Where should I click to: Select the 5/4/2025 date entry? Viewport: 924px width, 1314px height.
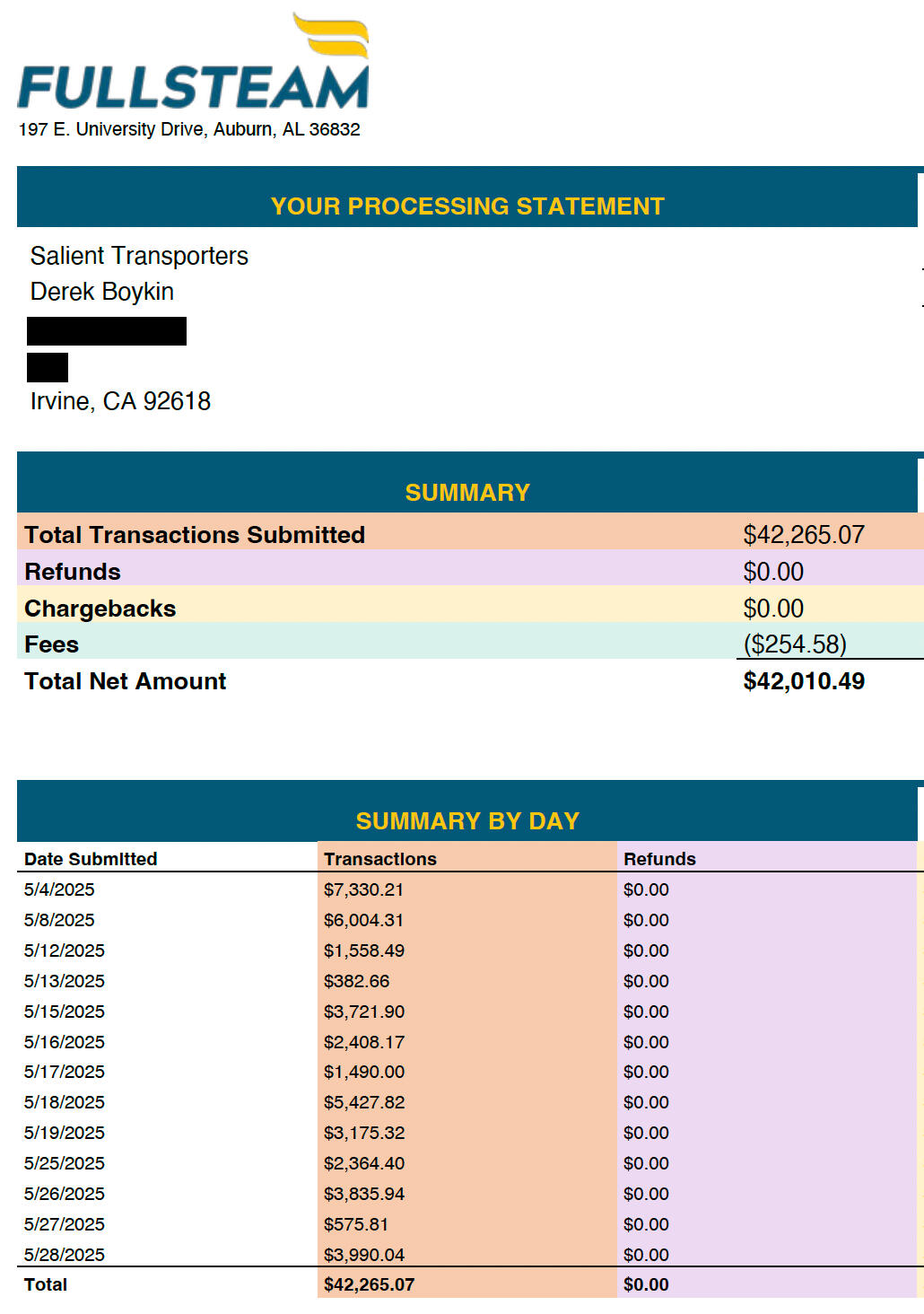click(x=59, y=889)
